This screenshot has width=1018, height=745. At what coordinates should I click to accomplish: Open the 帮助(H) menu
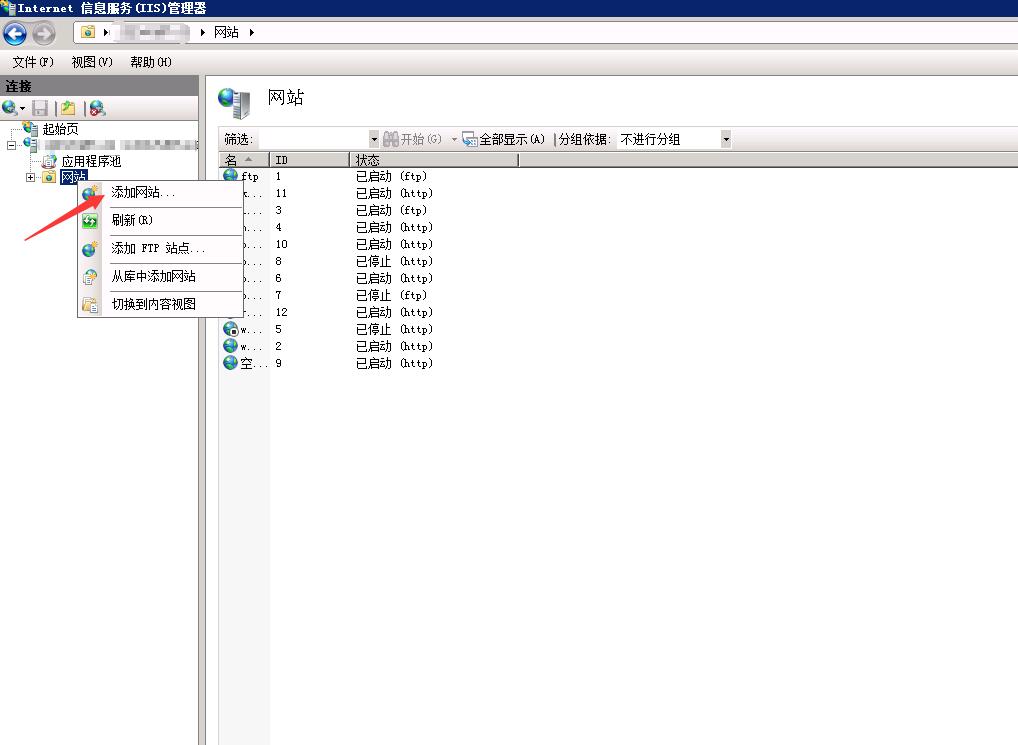coord(151,62)
